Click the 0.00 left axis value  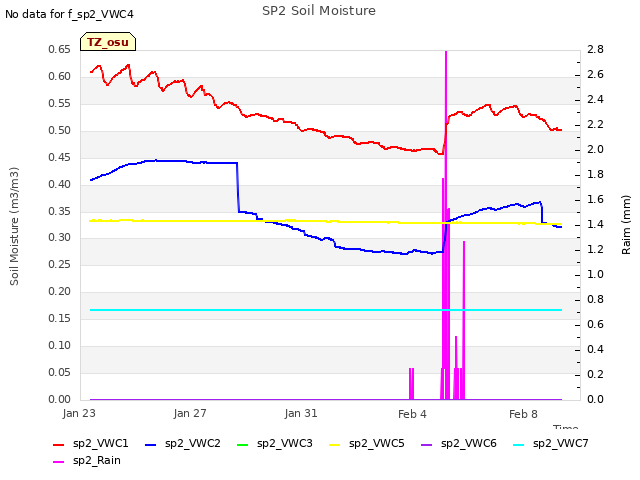tap(60, 399)
